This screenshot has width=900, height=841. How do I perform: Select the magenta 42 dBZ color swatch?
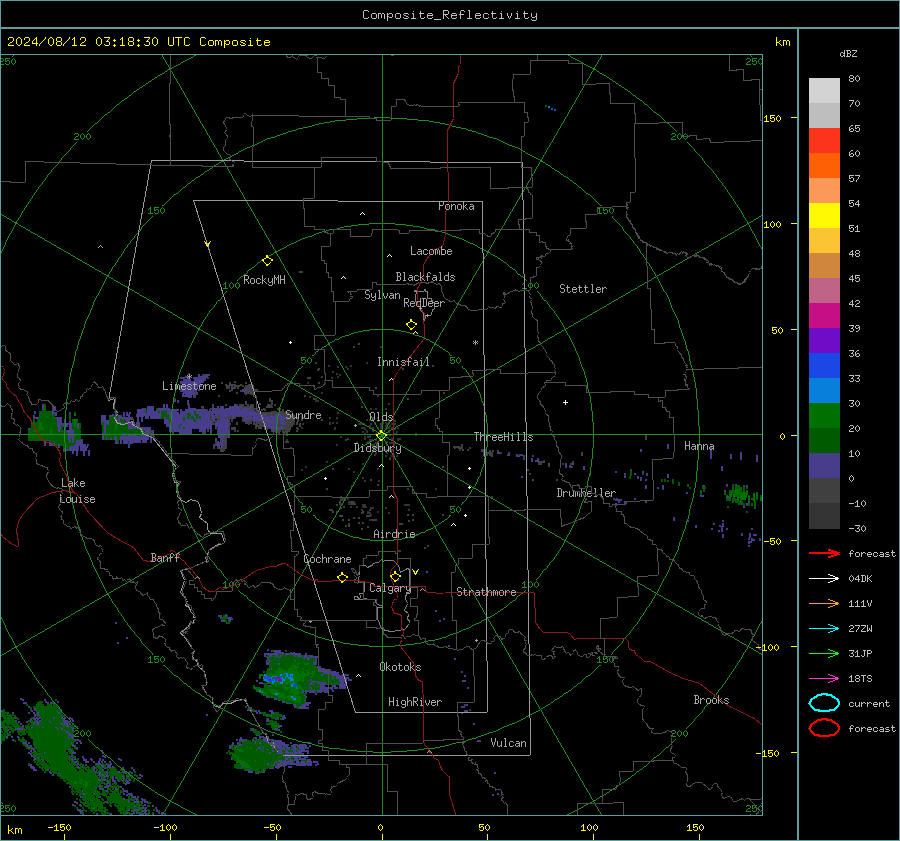[x=824, y=316]
